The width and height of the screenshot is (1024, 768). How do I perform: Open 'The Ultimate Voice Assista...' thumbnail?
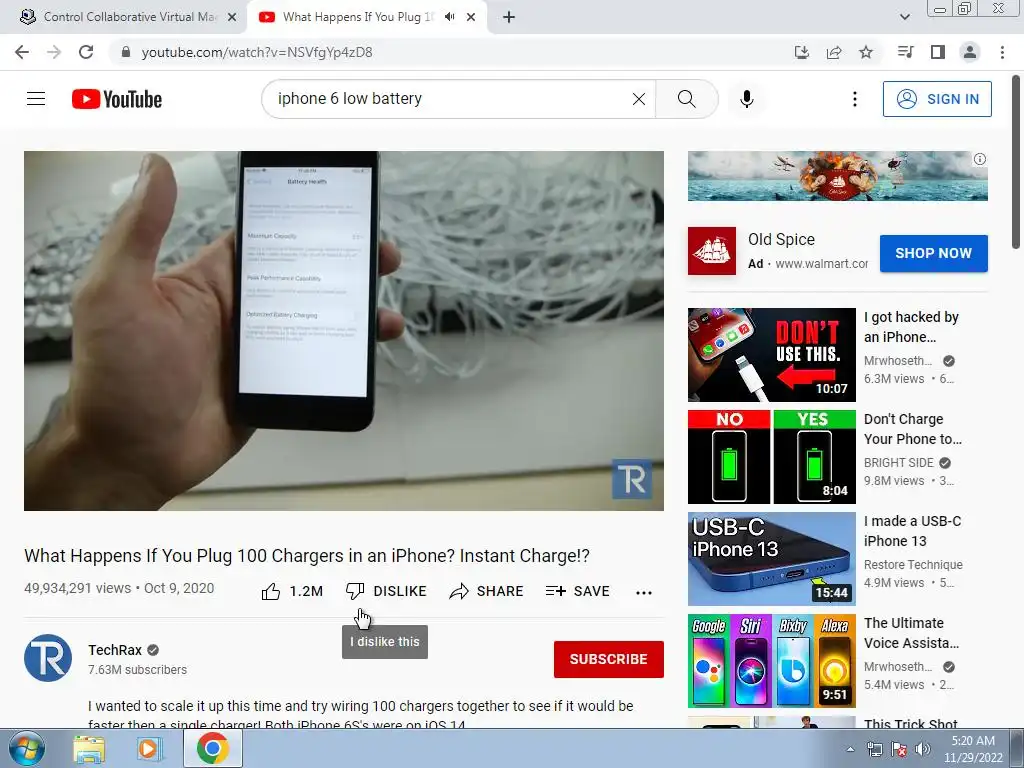(x=771, y=660)
